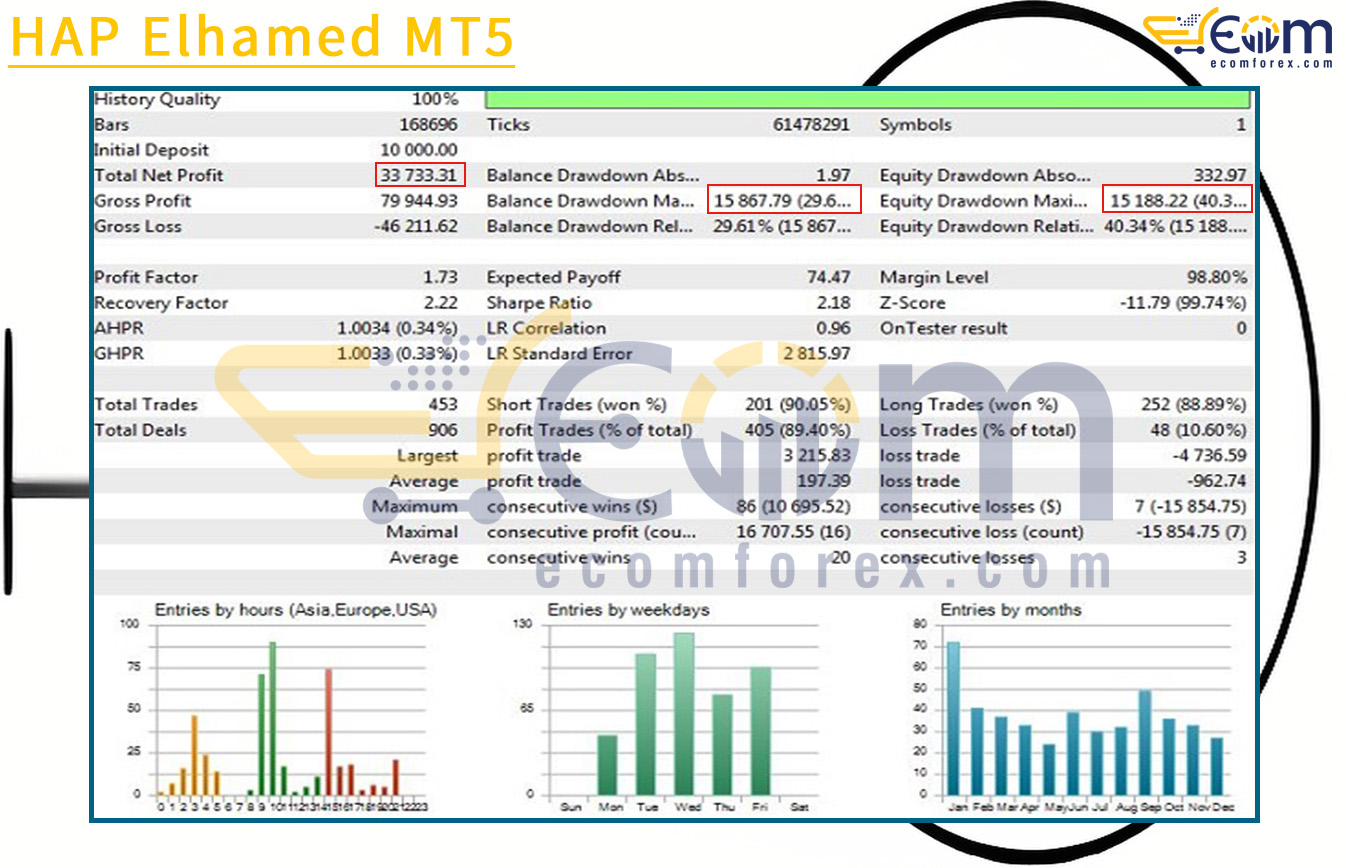
Task: Click the HAP Elhamed MT5 title
Action: click(x=261, y=36)
